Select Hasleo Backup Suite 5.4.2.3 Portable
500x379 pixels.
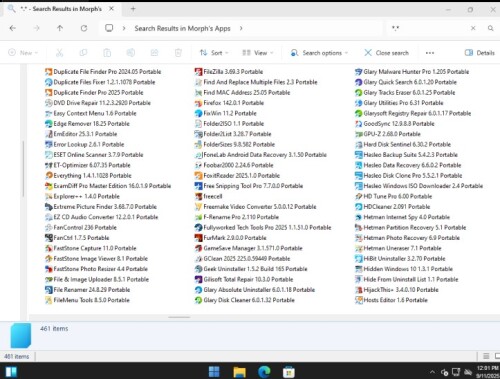point(406,155)
